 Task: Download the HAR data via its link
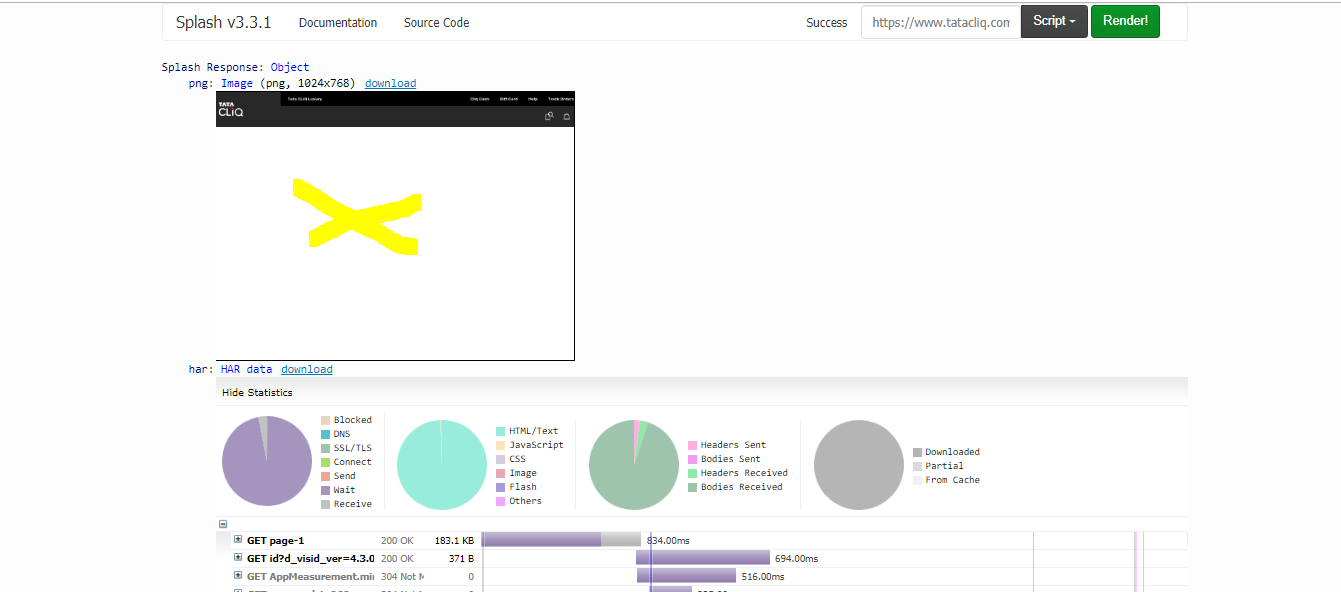pyautogui.click(x=307, y=369)
